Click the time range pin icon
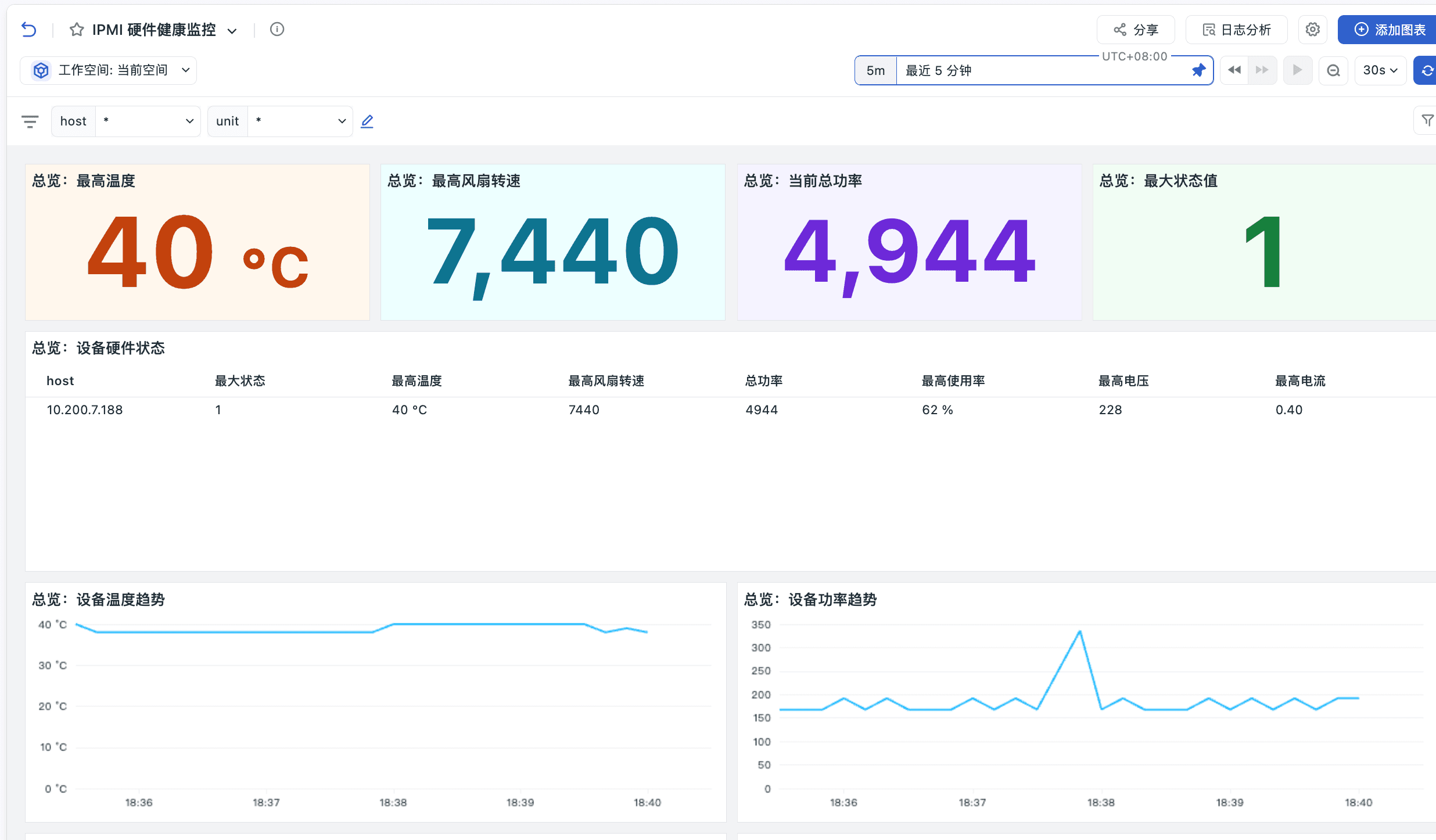1436x840 pixels. pos(1198,70)
